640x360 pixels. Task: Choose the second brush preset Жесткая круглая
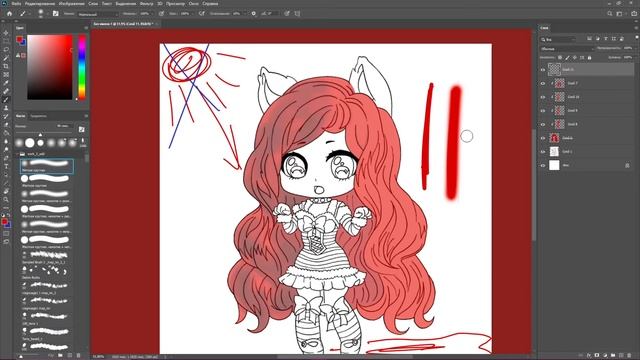point(47,180)
